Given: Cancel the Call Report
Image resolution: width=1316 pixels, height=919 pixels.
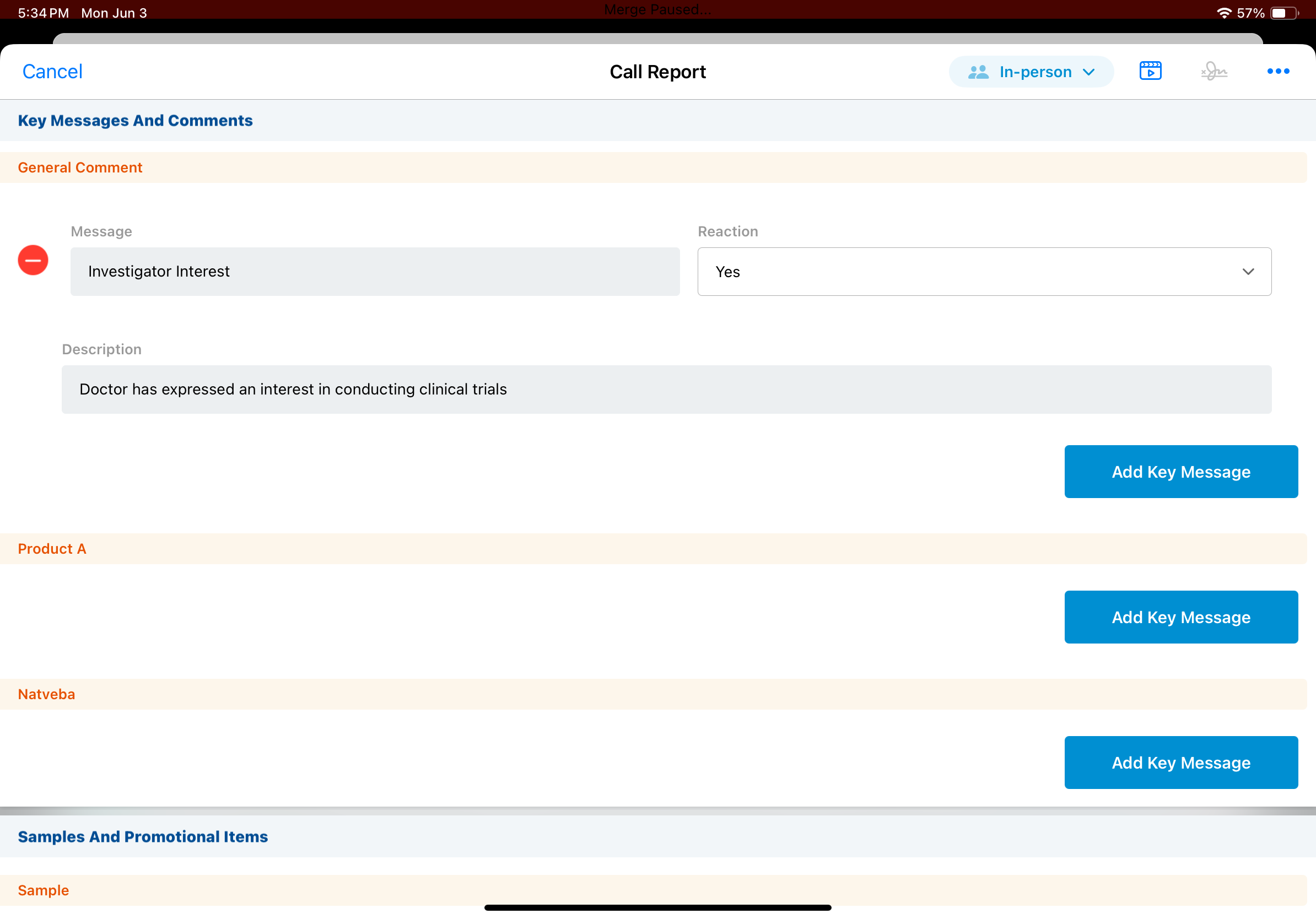Looking at the screenshot, I should [52, 72].
